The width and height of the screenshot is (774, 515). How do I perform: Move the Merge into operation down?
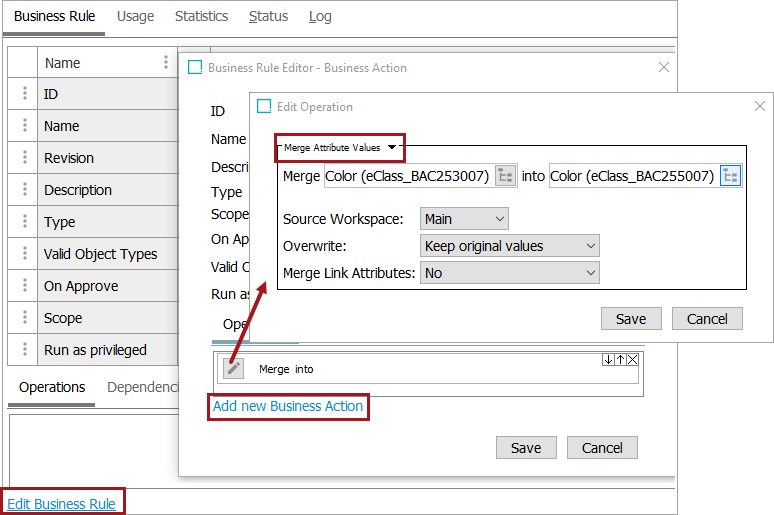(x=607, y=359)
